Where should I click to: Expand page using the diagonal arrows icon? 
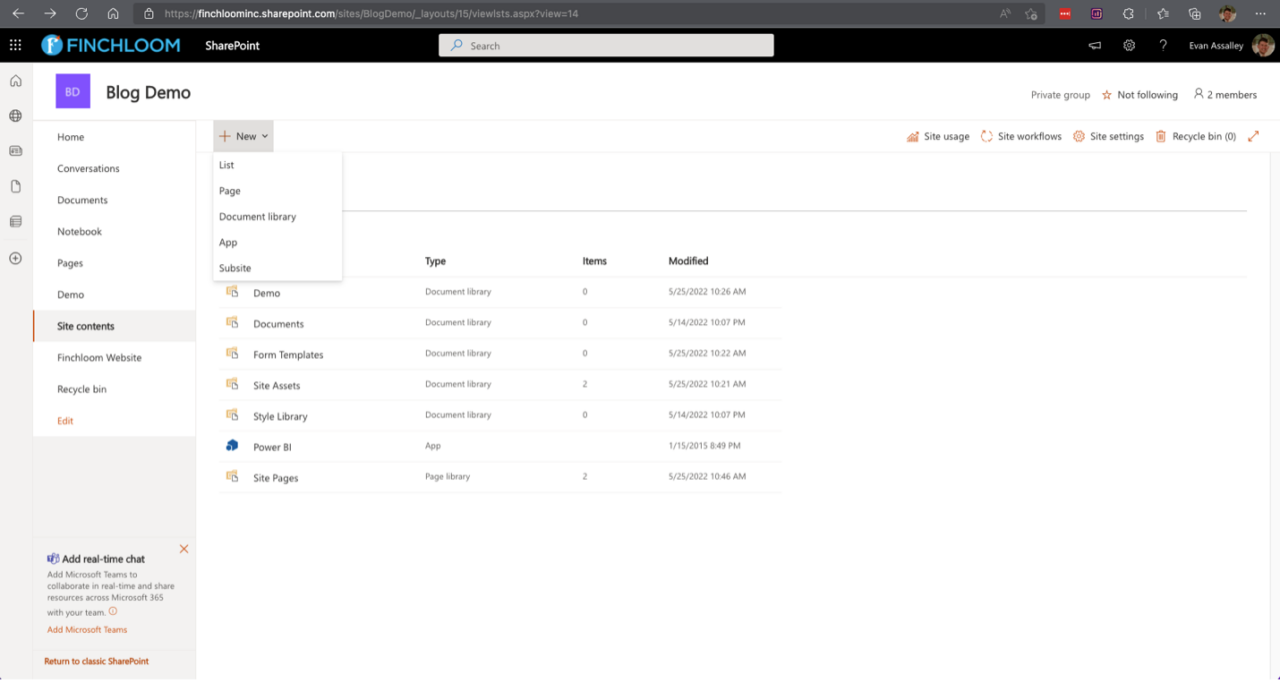pos(1253,136)
